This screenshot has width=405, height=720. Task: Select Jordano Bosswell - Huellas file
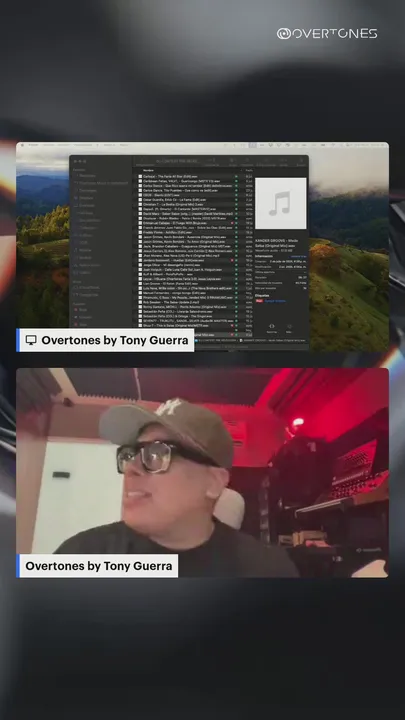pos(195,260)
